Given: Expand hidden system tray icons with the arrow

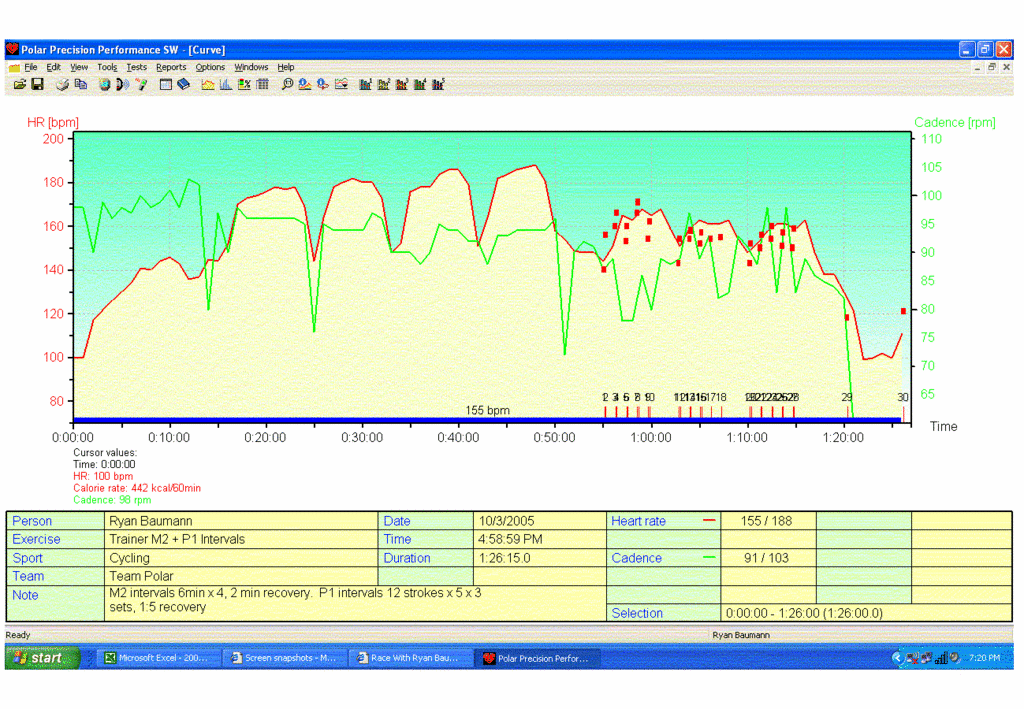Looking at the screenshot, I should (x=897, y=657).
